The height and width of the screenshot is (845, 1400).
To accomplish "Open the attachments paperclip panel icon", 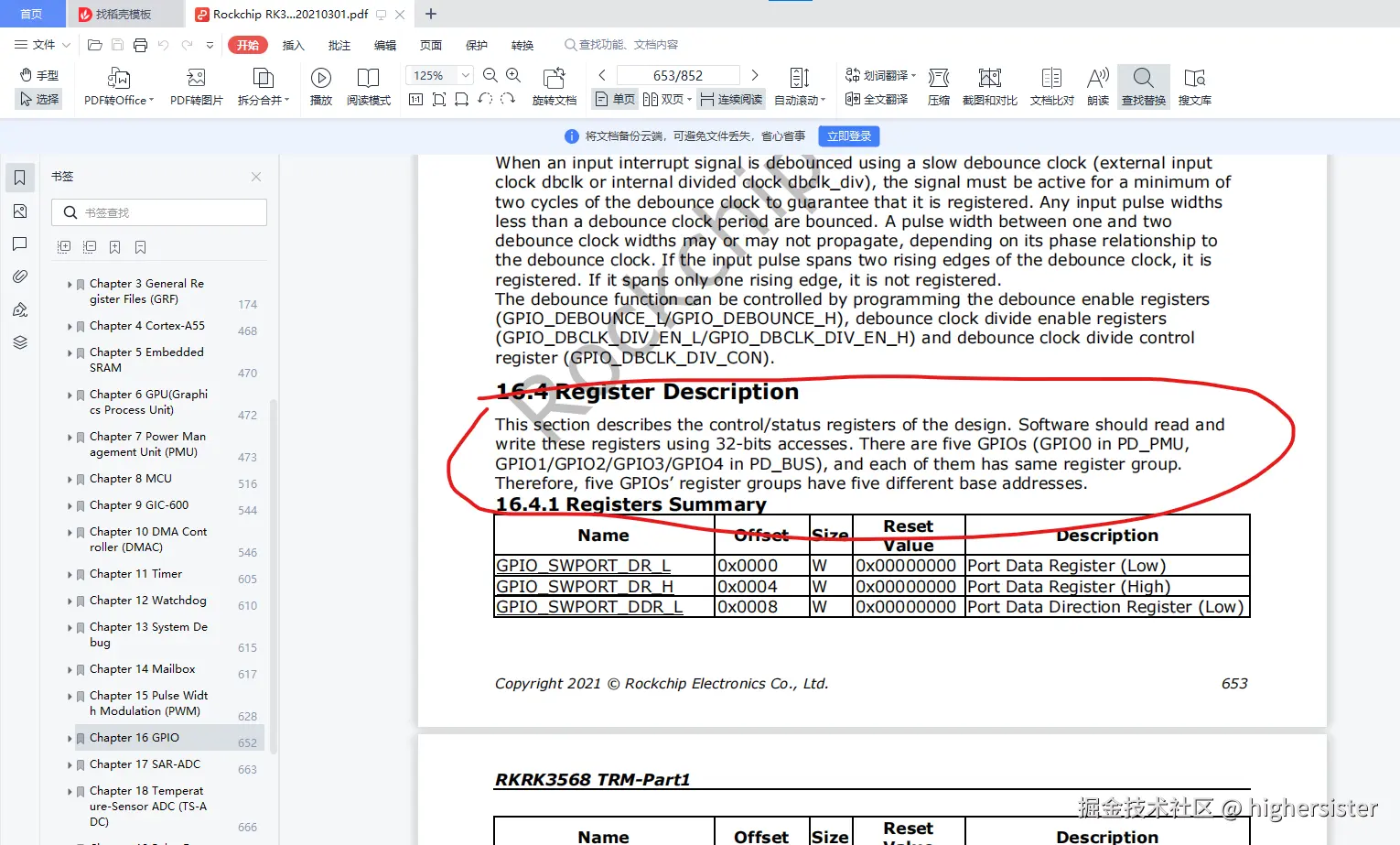I will 20,276.
